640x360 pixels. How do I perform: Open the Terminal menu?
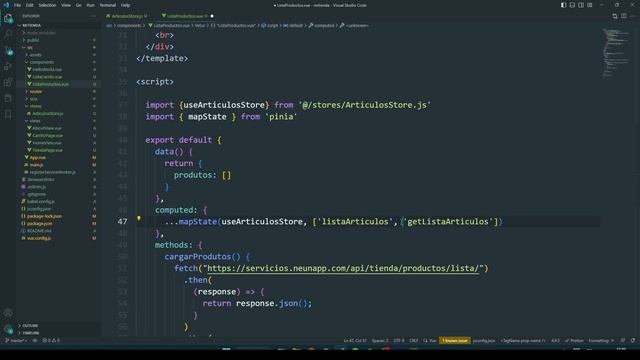[x=108, y=5]
